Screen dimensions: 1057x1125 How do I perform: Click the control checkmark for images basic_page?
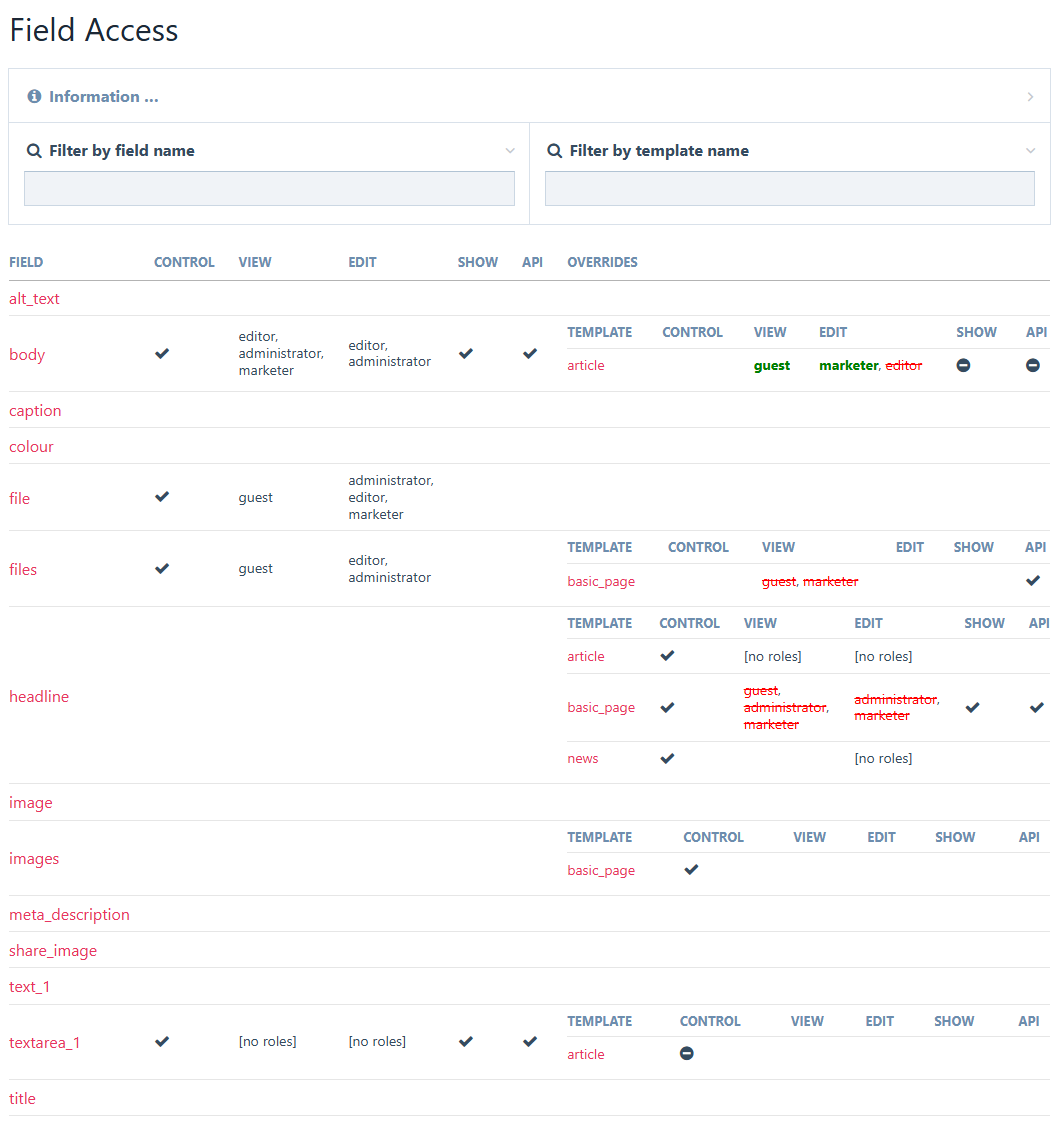691,870
